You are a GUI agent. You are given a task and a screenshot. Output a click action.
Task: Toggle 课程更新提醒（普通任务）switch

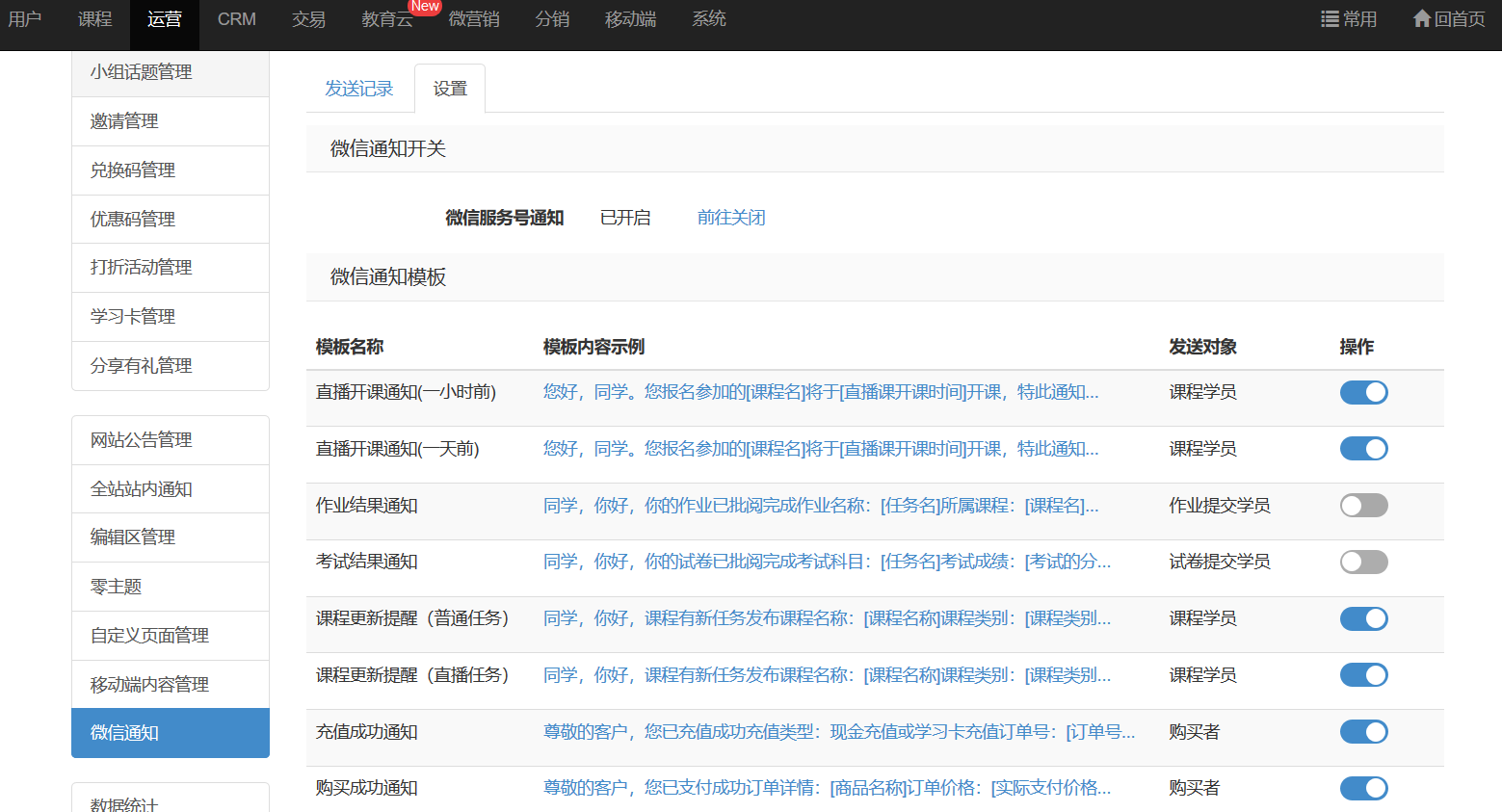coord(1363,618)
